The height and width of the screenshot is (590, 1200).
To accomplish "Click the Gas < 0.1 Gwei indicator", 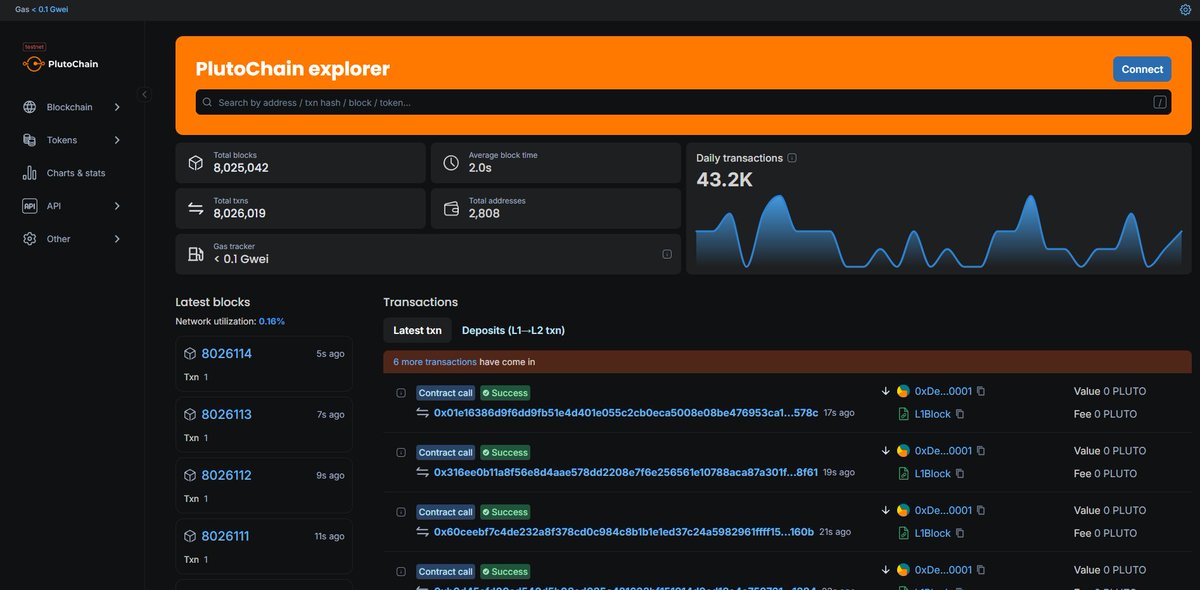I will click(x=42, y=9).
